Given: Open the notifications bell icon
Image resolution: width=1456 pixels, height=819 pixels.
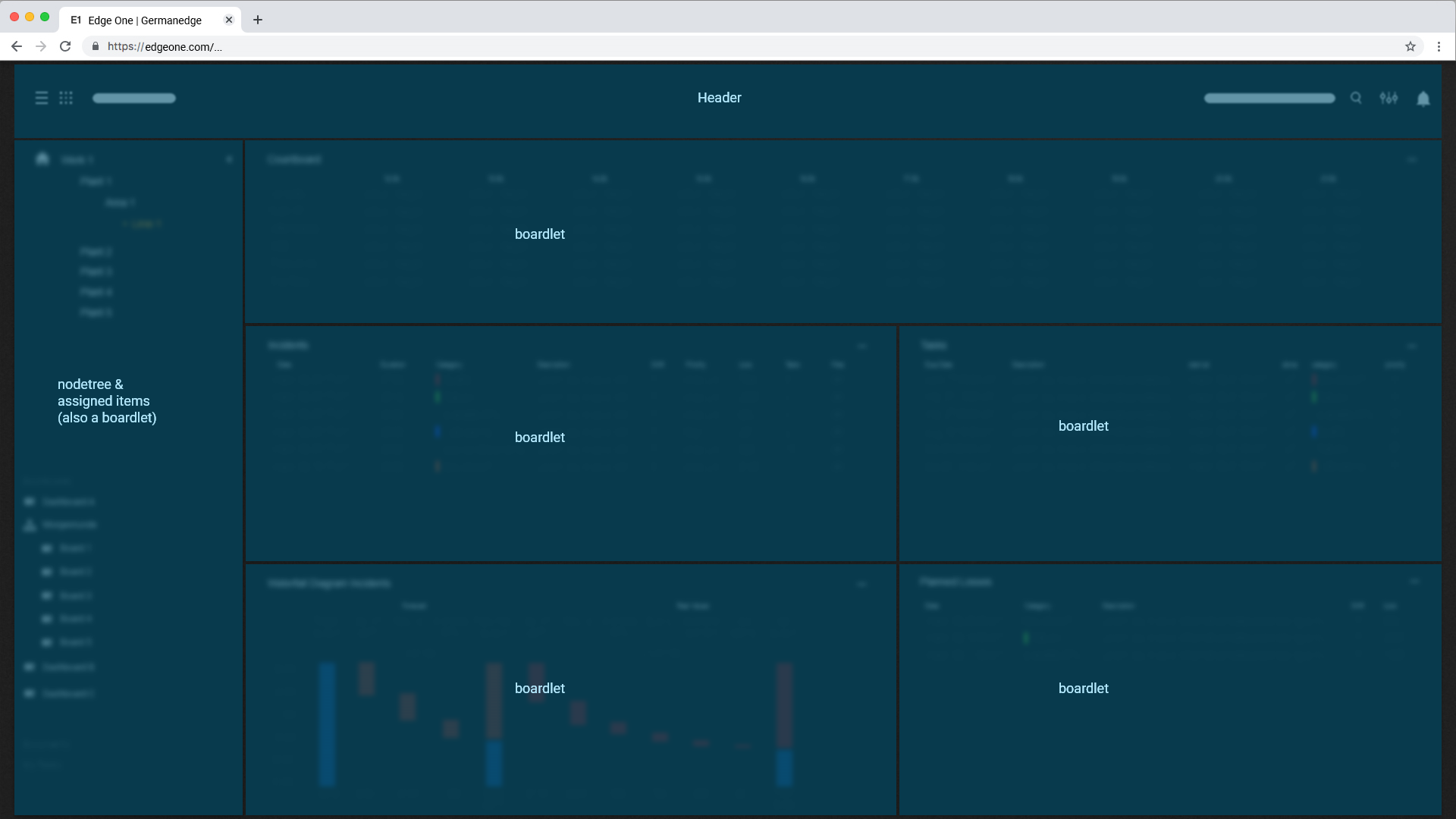Looking at the screenshot, I should (1423, 99).
